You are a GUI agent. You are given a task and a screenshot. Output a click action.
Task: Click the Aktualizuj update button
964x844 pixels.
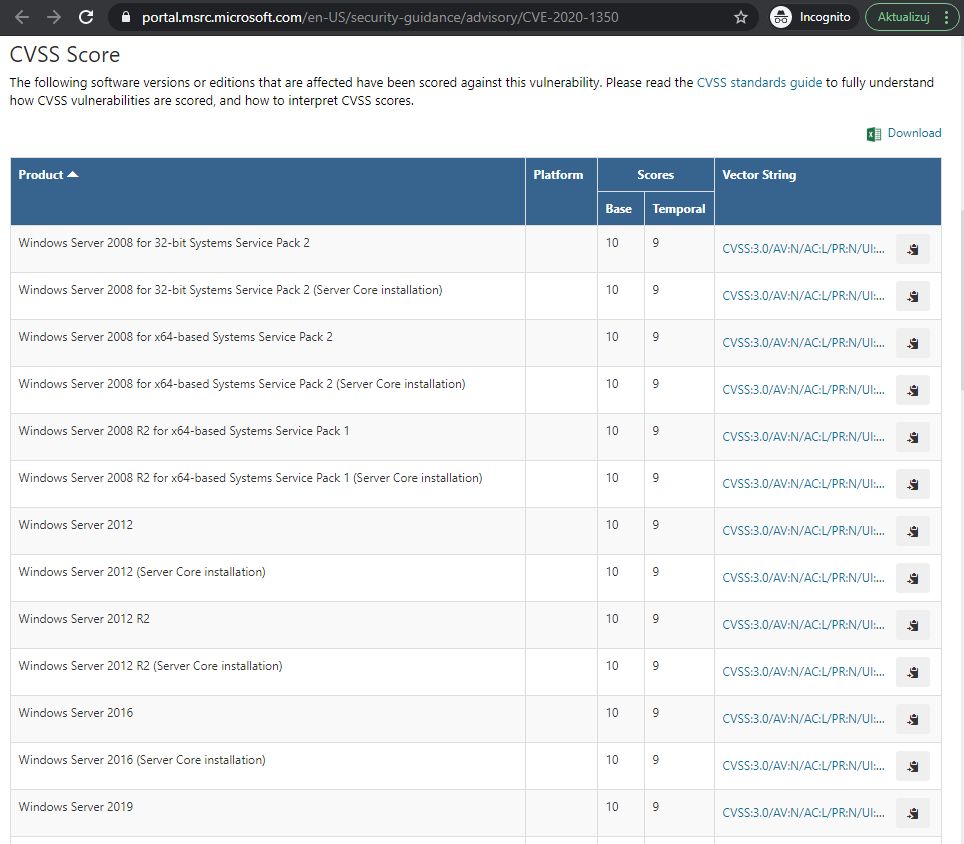[903, 17]
